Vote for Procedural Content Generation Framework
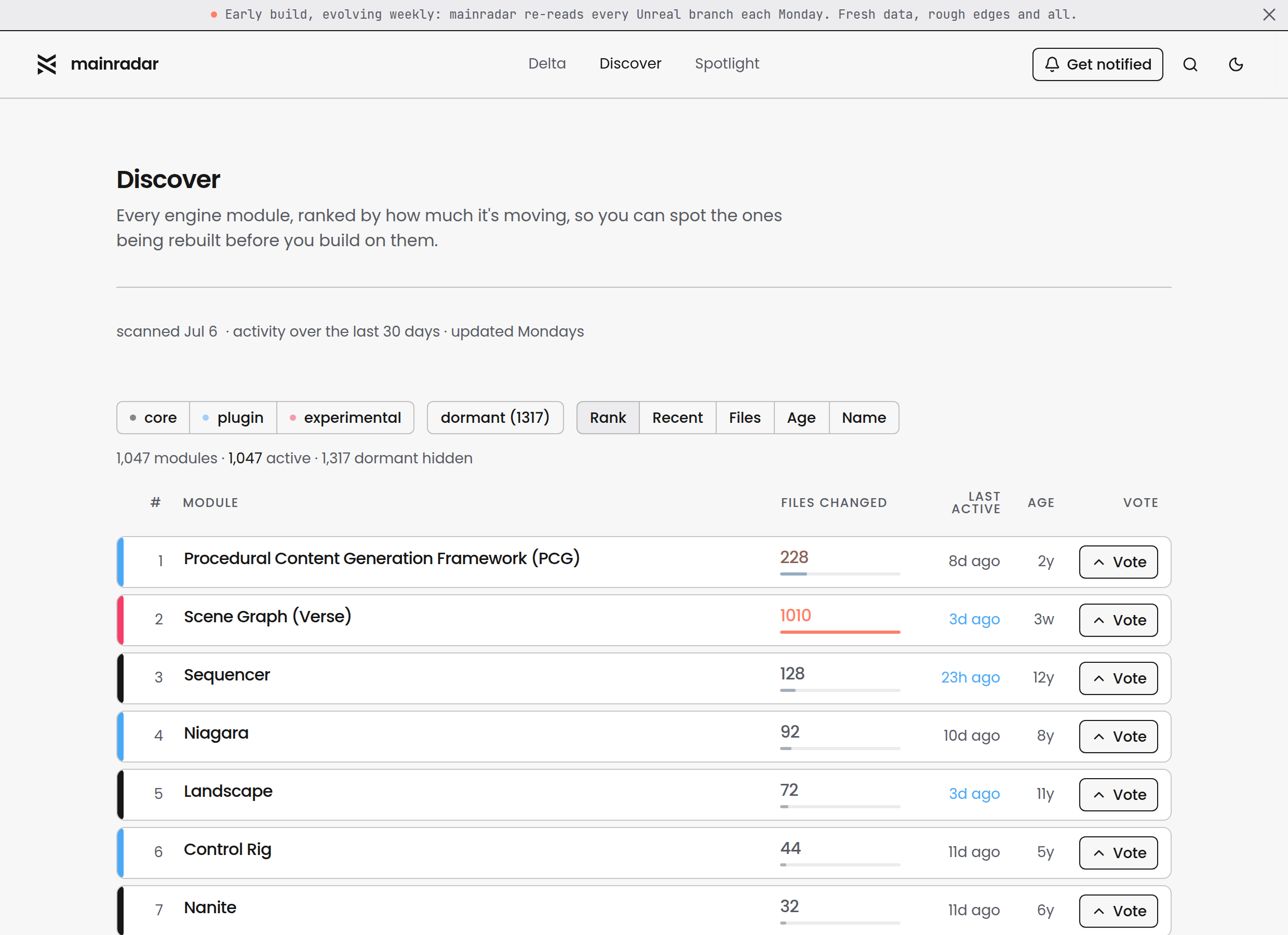Image resolution: width=1288 pixels, height=935 pixels. click(1118, 563)
